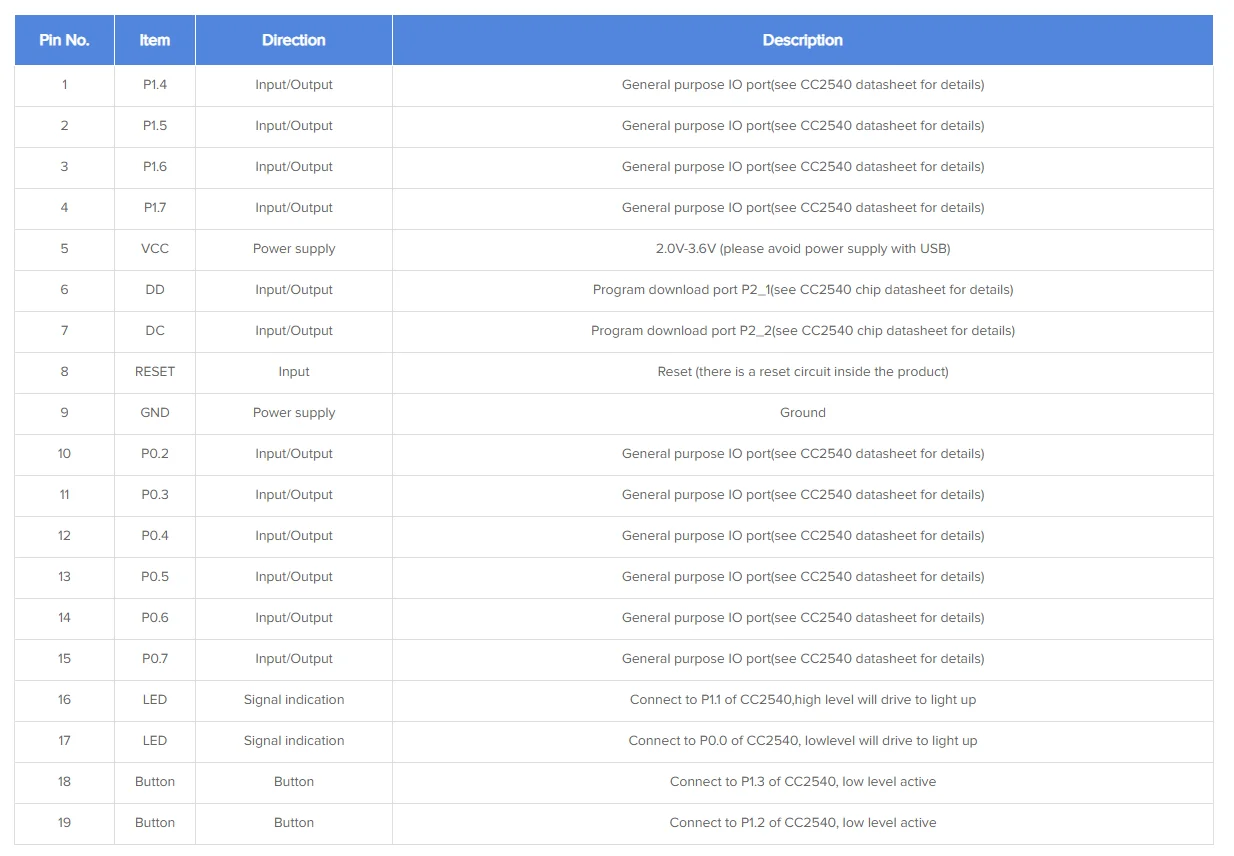Click the Button direction cell in row 18
The height and width of the screenshot is (856, 1234).
tap(294, 782)
